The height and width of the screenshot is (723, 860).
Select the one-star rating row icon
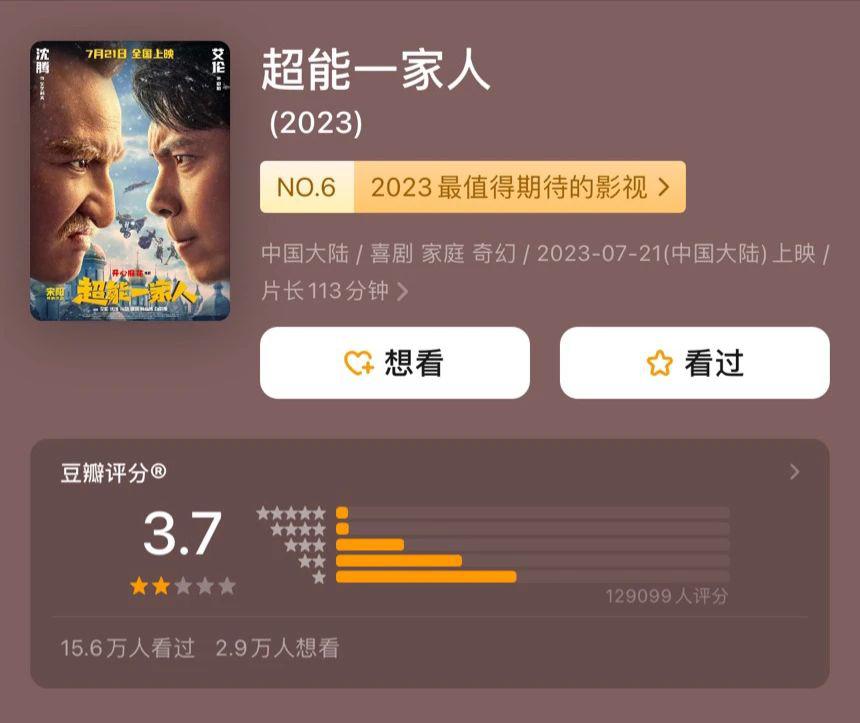[319, 577]
